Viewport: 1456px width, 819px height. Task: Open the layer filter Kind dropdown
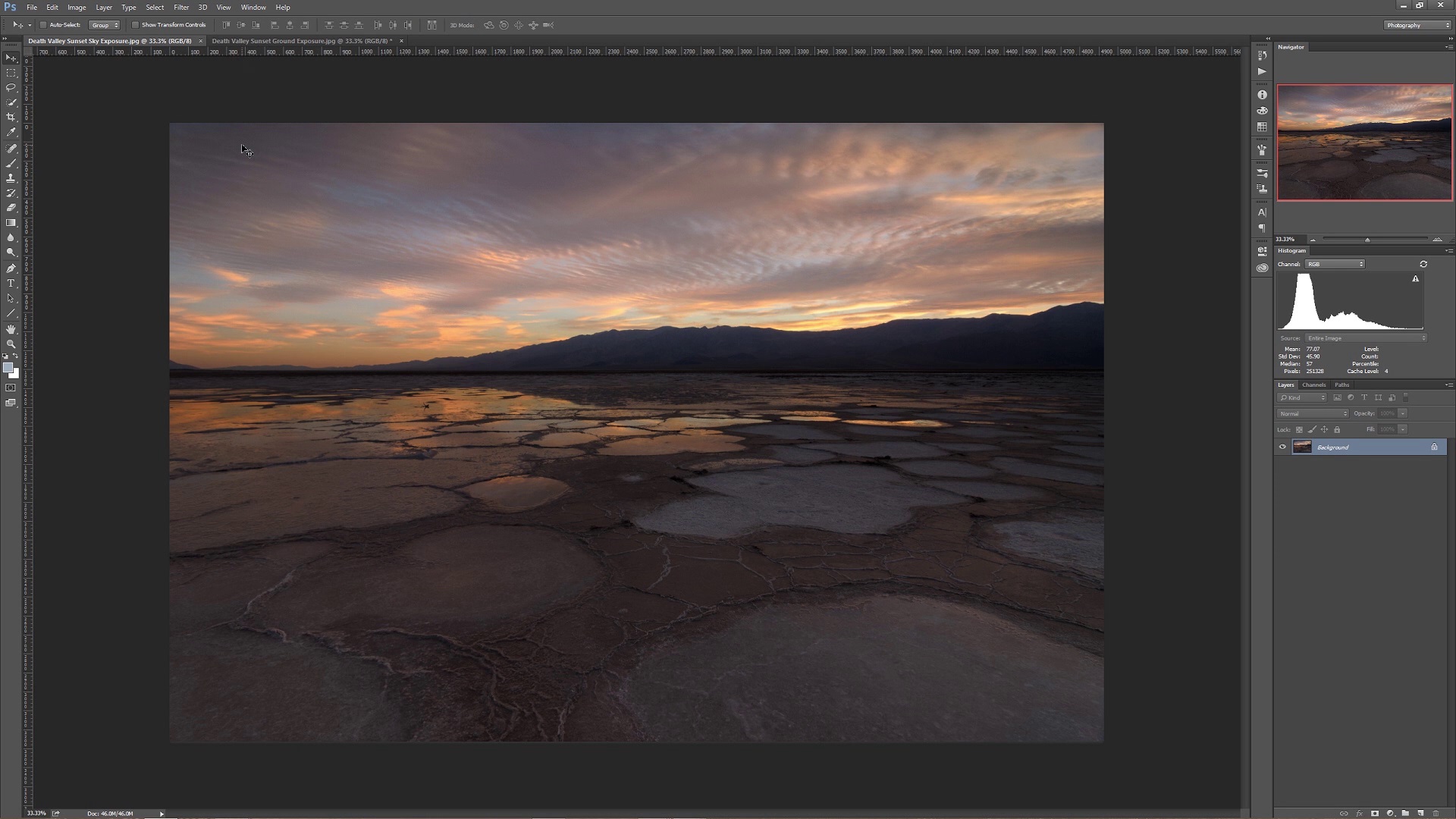pos(1302,398)
